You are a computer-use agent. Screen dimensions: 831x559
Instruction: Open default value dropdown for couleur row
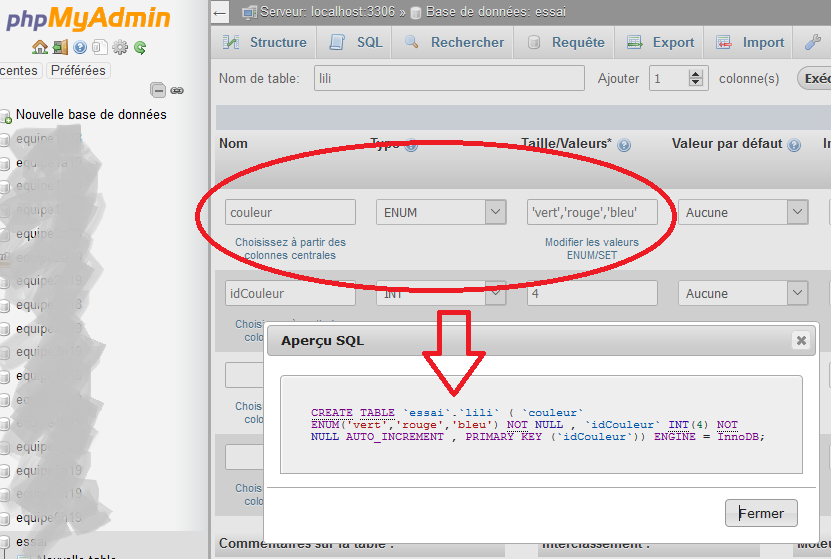pyautogui.click(x=743, y=212)
